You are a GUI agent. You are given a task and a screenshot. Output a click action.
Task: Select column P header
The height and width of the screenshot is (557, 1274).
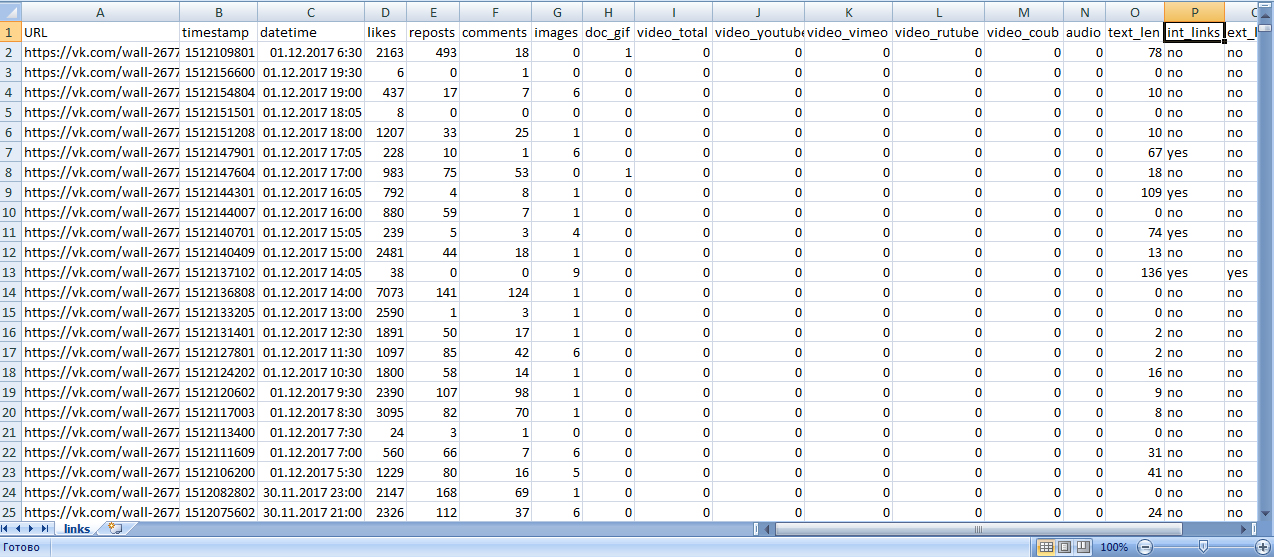click(x=1194, y=12)
